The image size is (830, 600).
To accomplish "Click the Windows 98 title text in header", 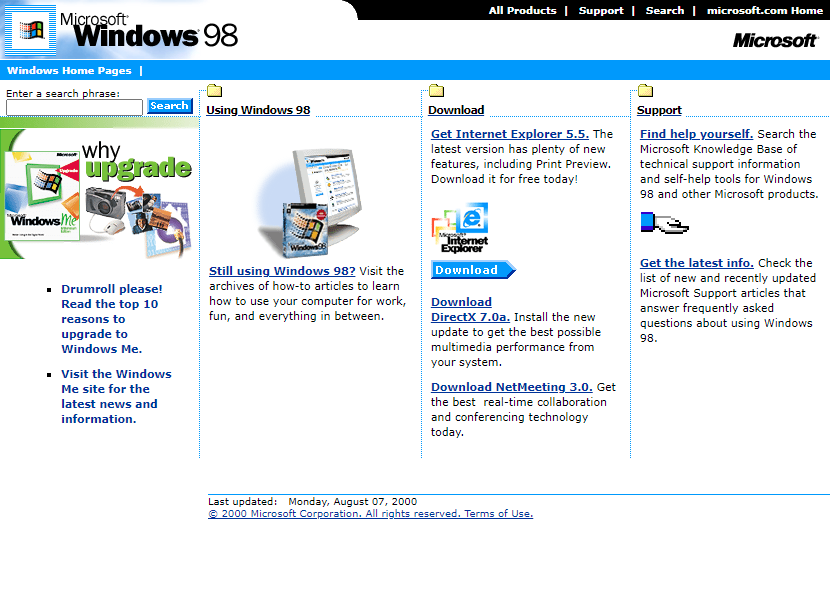I will (149, 30).
